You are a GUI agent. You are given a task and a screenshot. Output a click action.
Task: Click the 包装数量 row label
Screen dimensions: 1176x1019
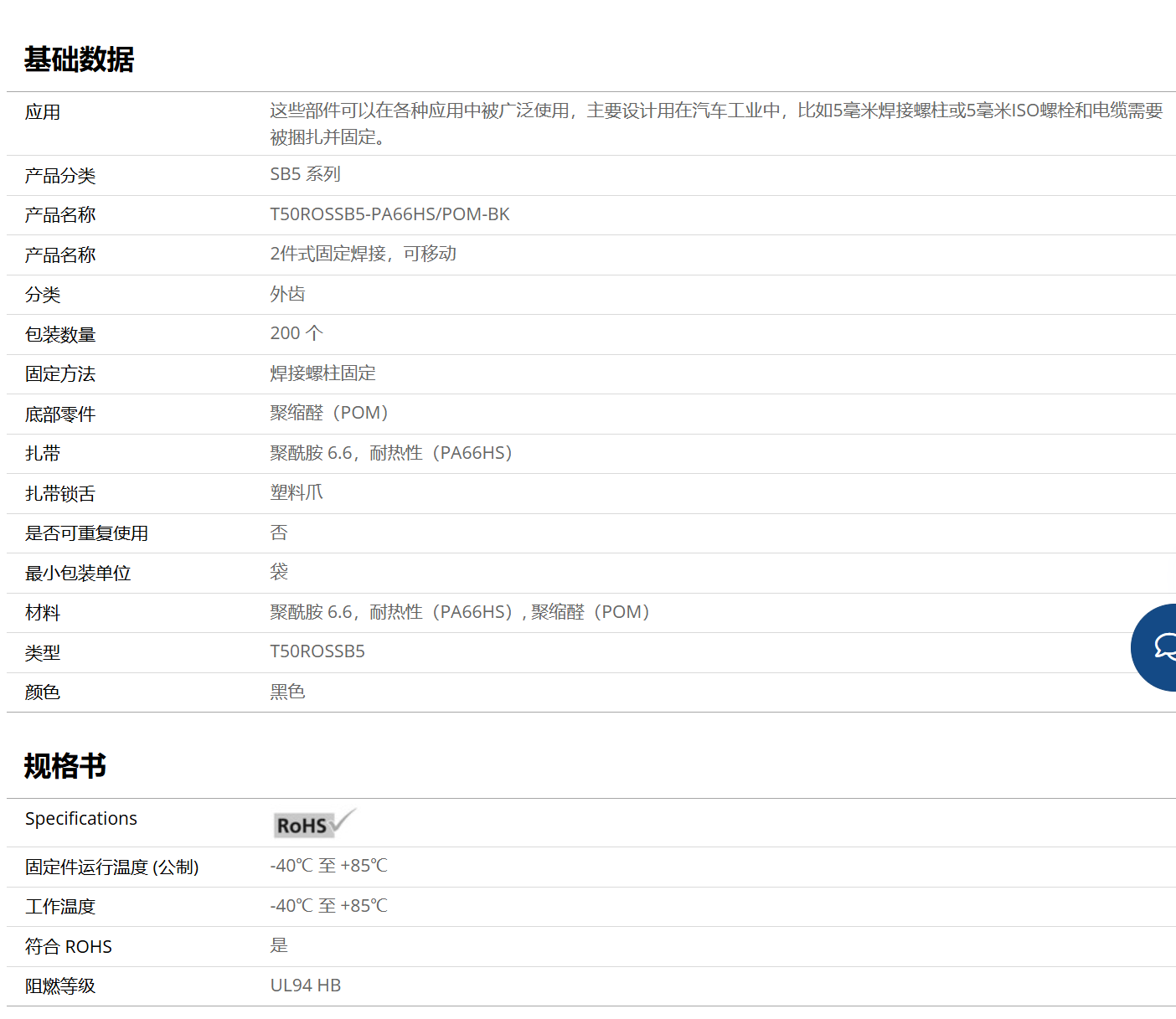coord(60,335)
